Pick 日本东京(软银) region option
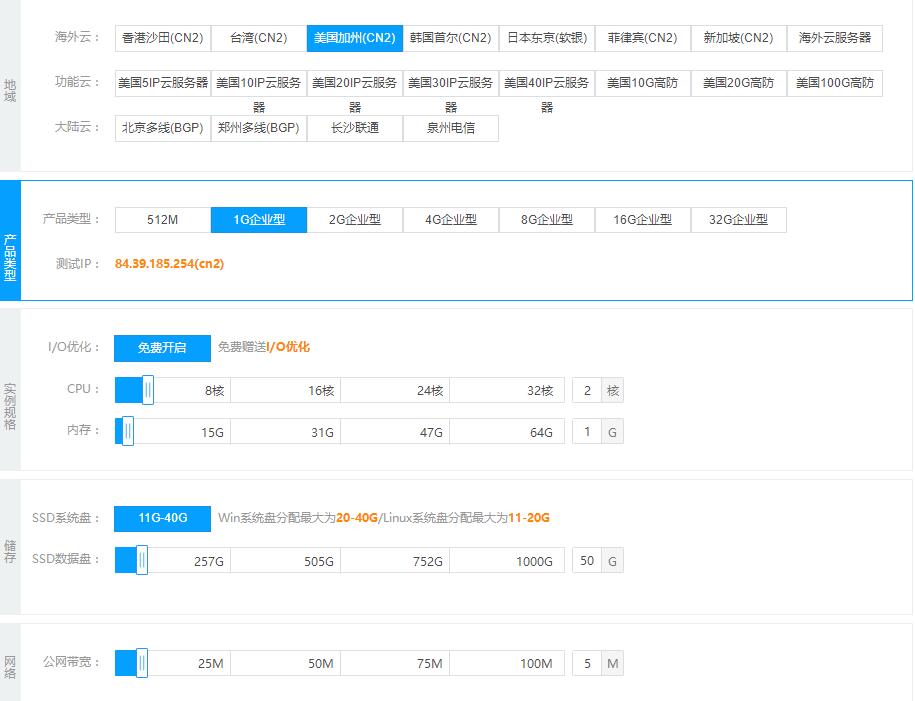This screenshot has height=701, width=915. point(546,38)
